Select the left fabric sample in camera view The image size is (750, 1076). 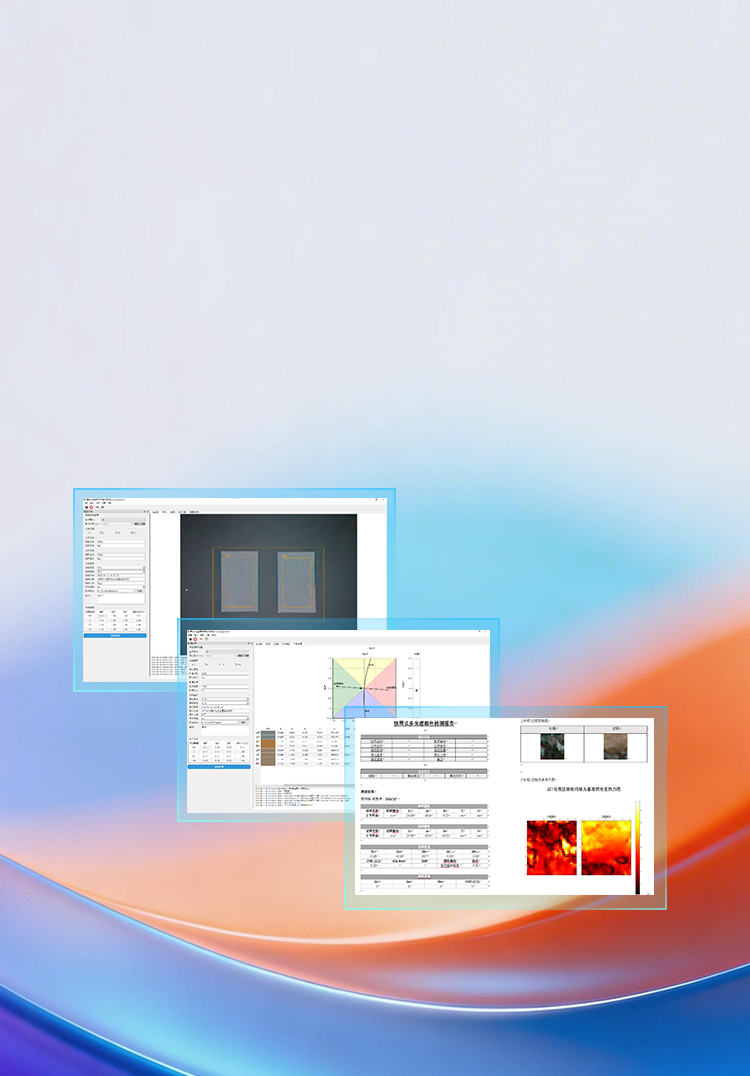(239, 581)
